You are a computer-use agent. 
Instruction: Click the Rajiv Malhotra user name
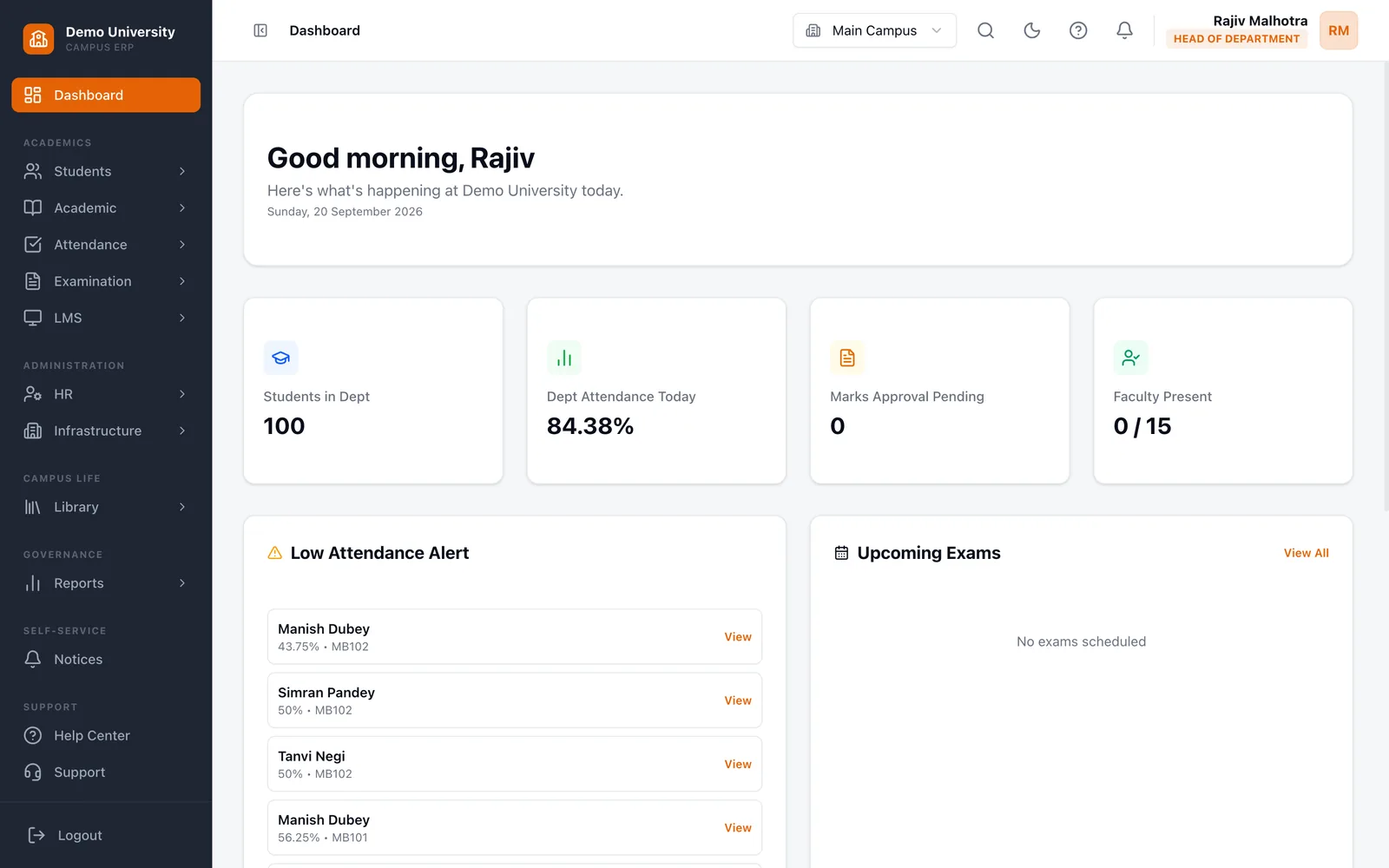click(1260, 21)
